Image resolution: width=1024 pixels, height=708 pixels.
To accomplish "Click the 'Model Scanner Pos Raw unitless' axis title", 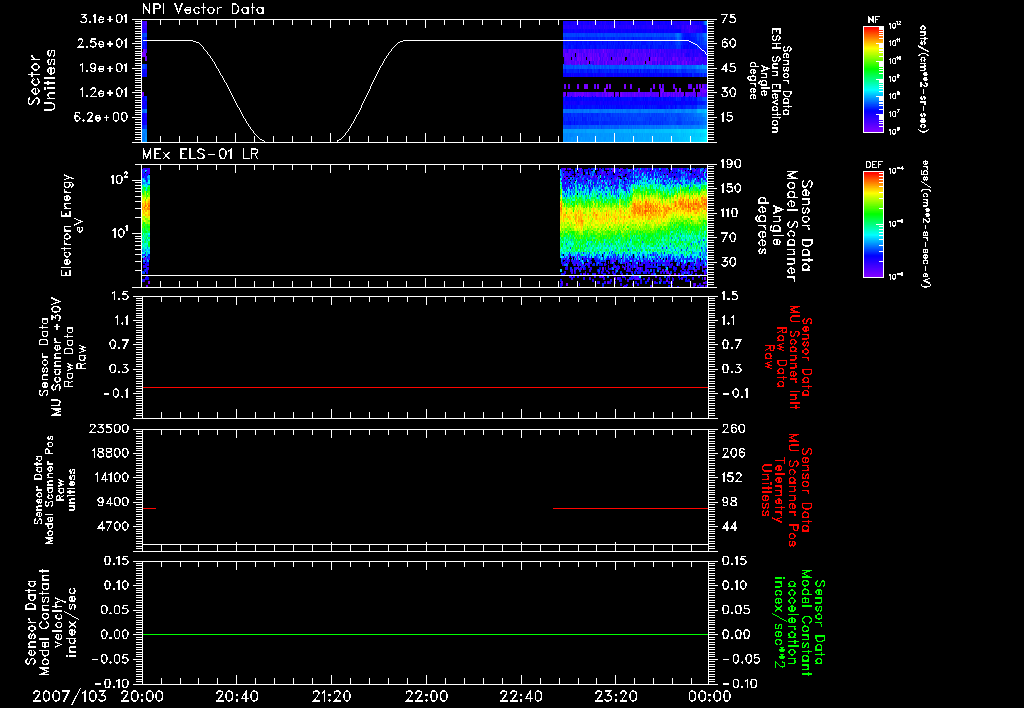I will (x=54, y=490).
